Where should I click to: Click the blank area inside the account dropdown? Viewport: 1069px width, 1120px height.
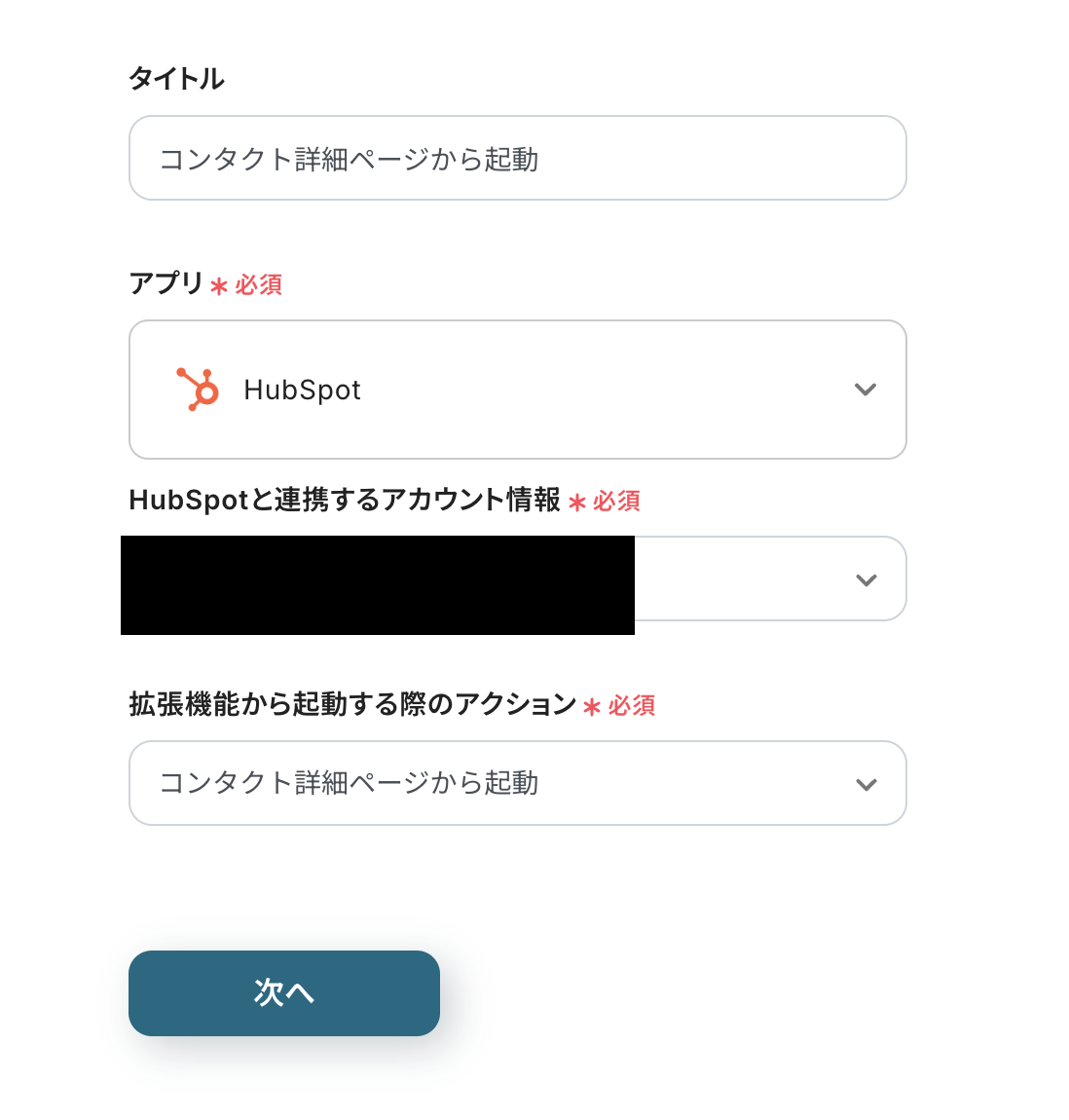click(740, 580)
